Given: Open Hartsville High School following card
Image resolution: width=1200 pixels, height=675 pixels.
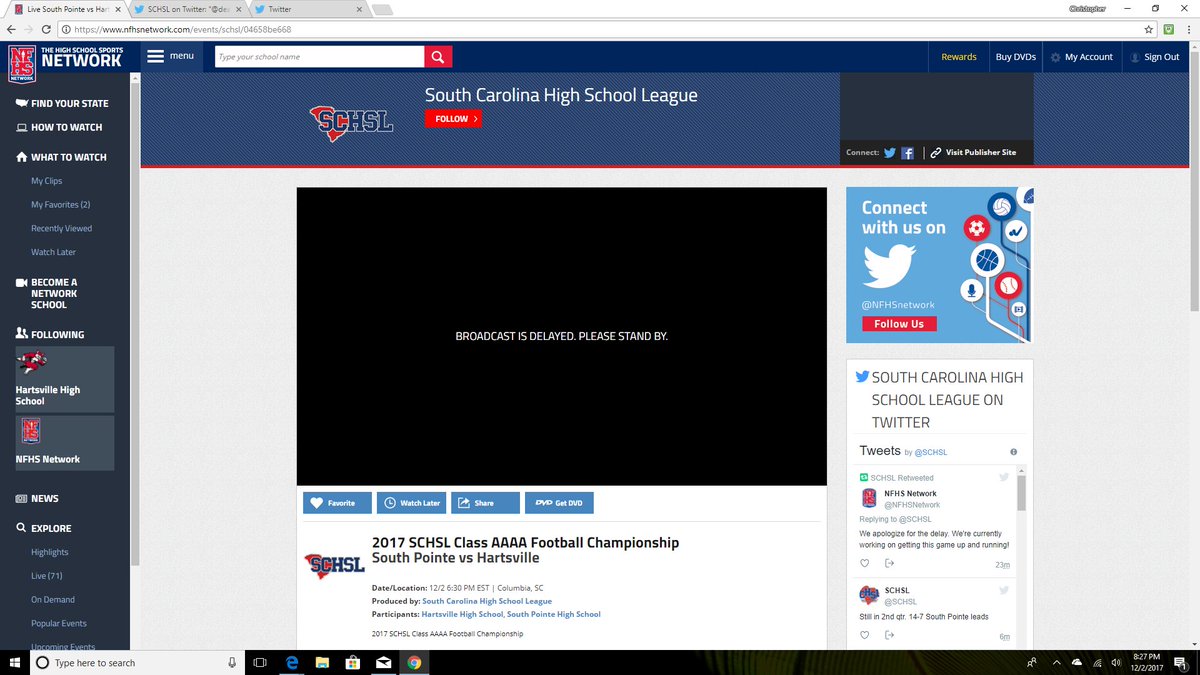Looking at the screenshot, I should (65, 379).
